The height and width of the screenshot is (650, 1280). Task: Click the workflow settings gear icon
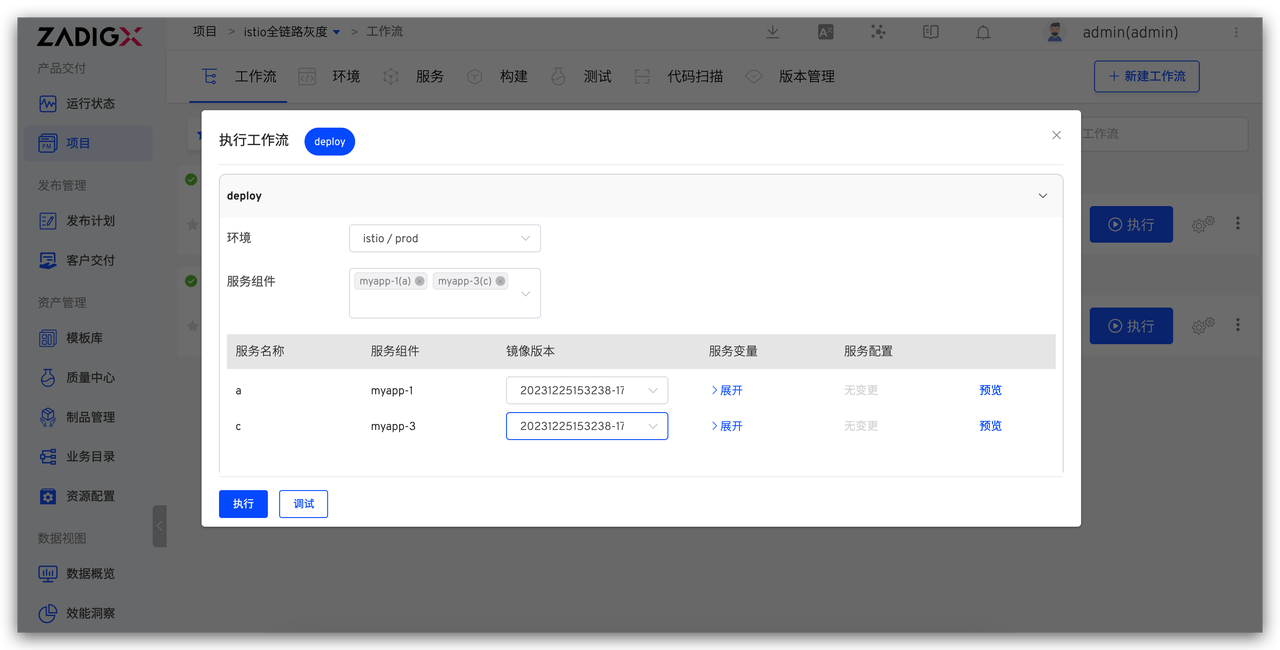1203,223
